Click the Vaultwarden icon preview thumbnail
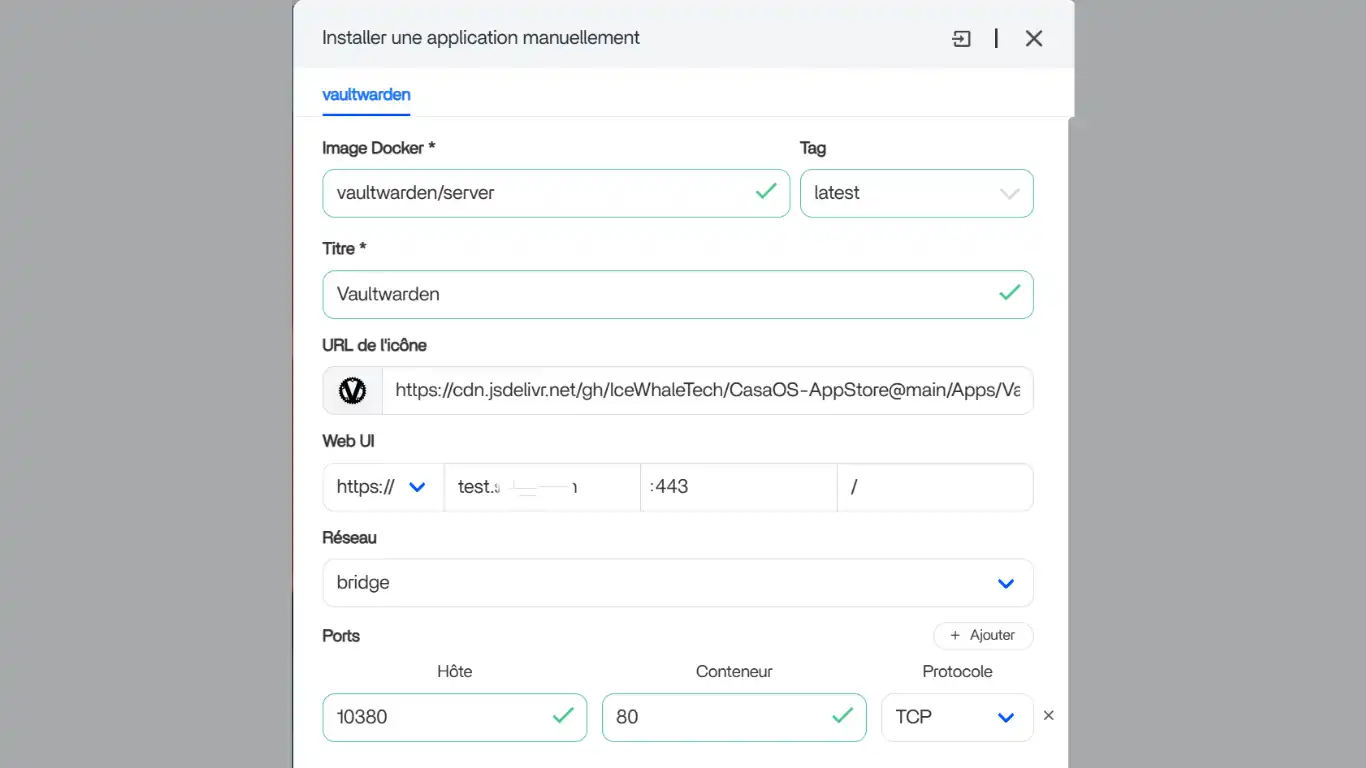Image resolution: width=1366 pixels, height=768 pixels. click(352, 390)
